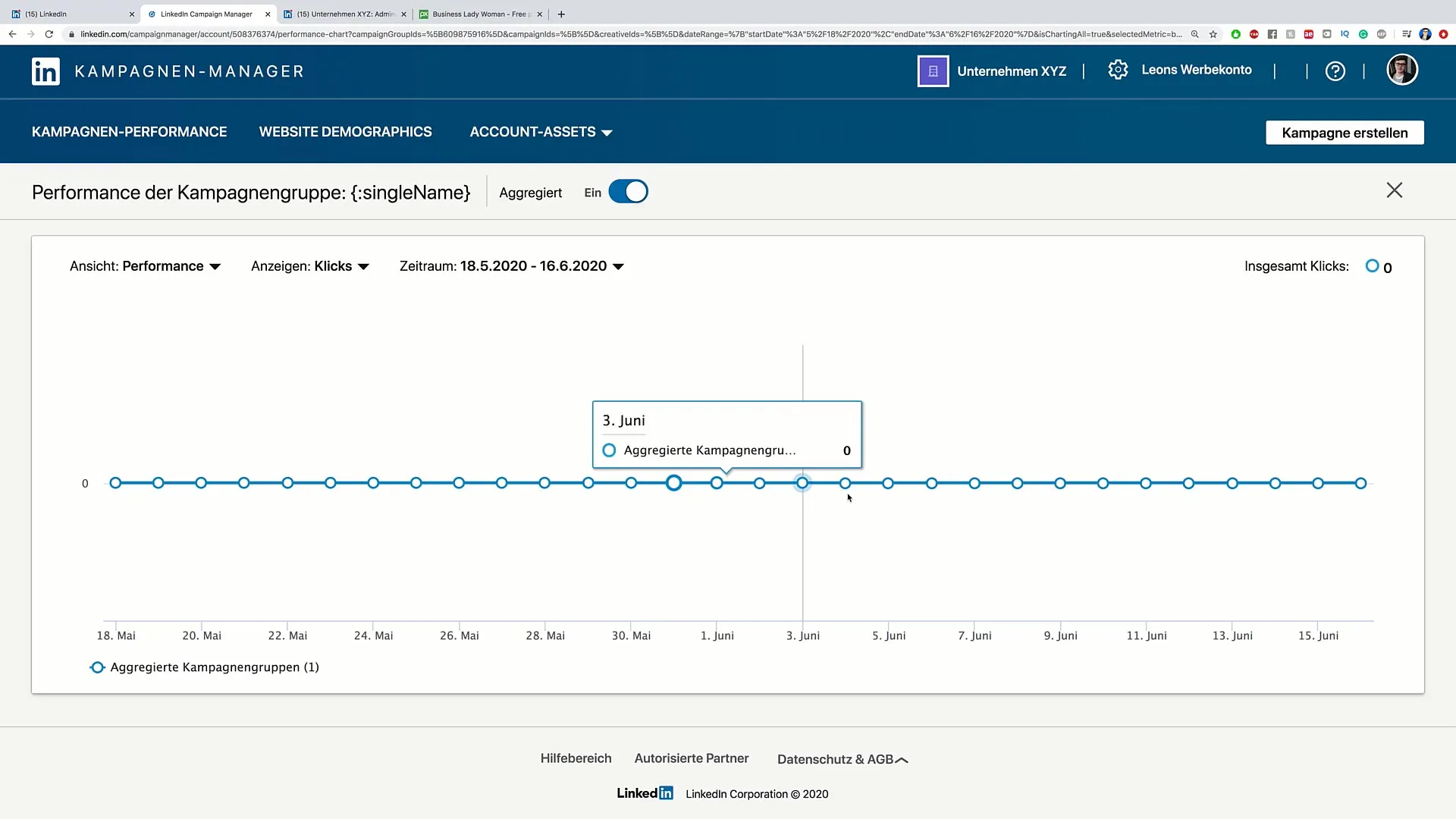The height and width of the screenshot is (819, 1456).
Task: Open the Hilfebereich footer link
Action: point(576,758)
